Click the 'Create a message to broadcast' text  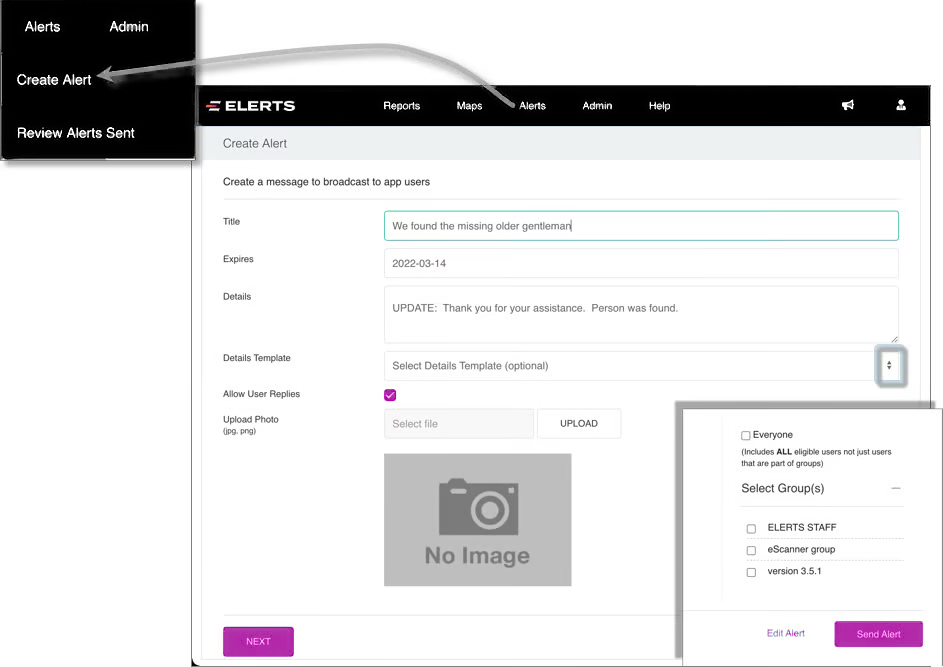[x=327, y=182]
